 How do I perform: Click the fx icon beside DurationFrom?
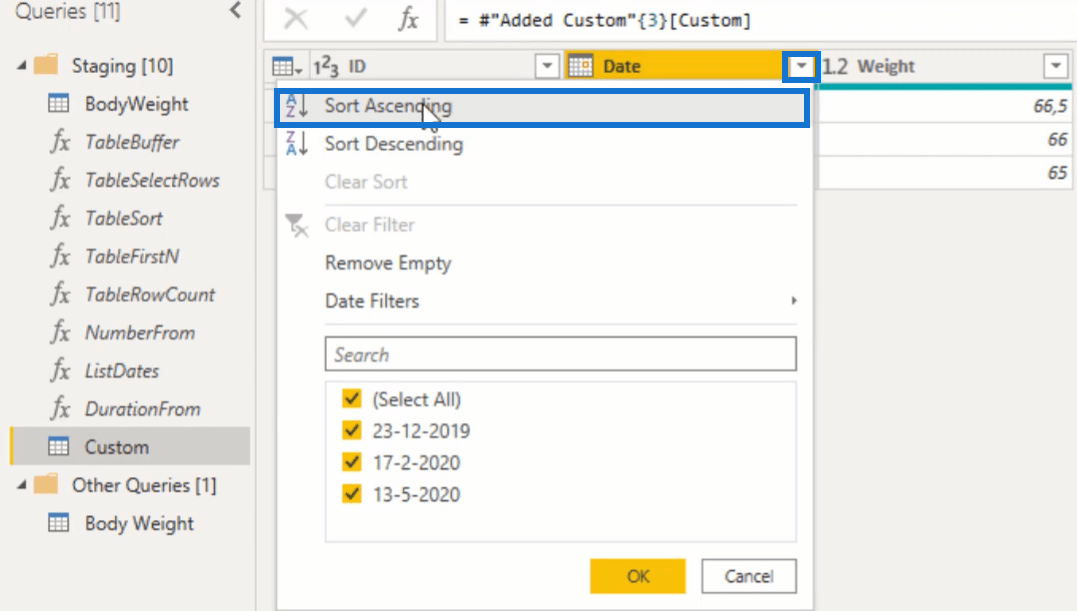(x=60, y=408)
